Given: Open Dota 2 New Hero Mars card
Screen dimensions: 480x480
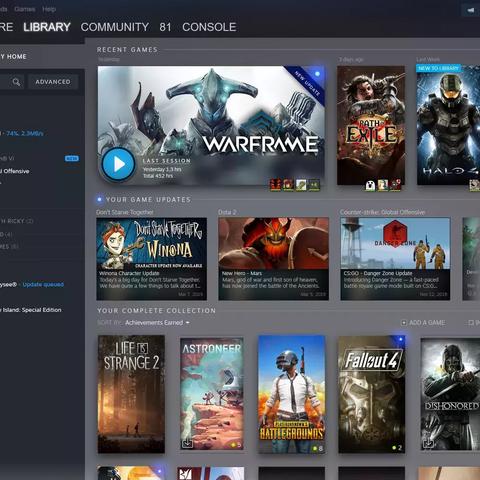Looking at the screenshot, I should coord(273,259).
